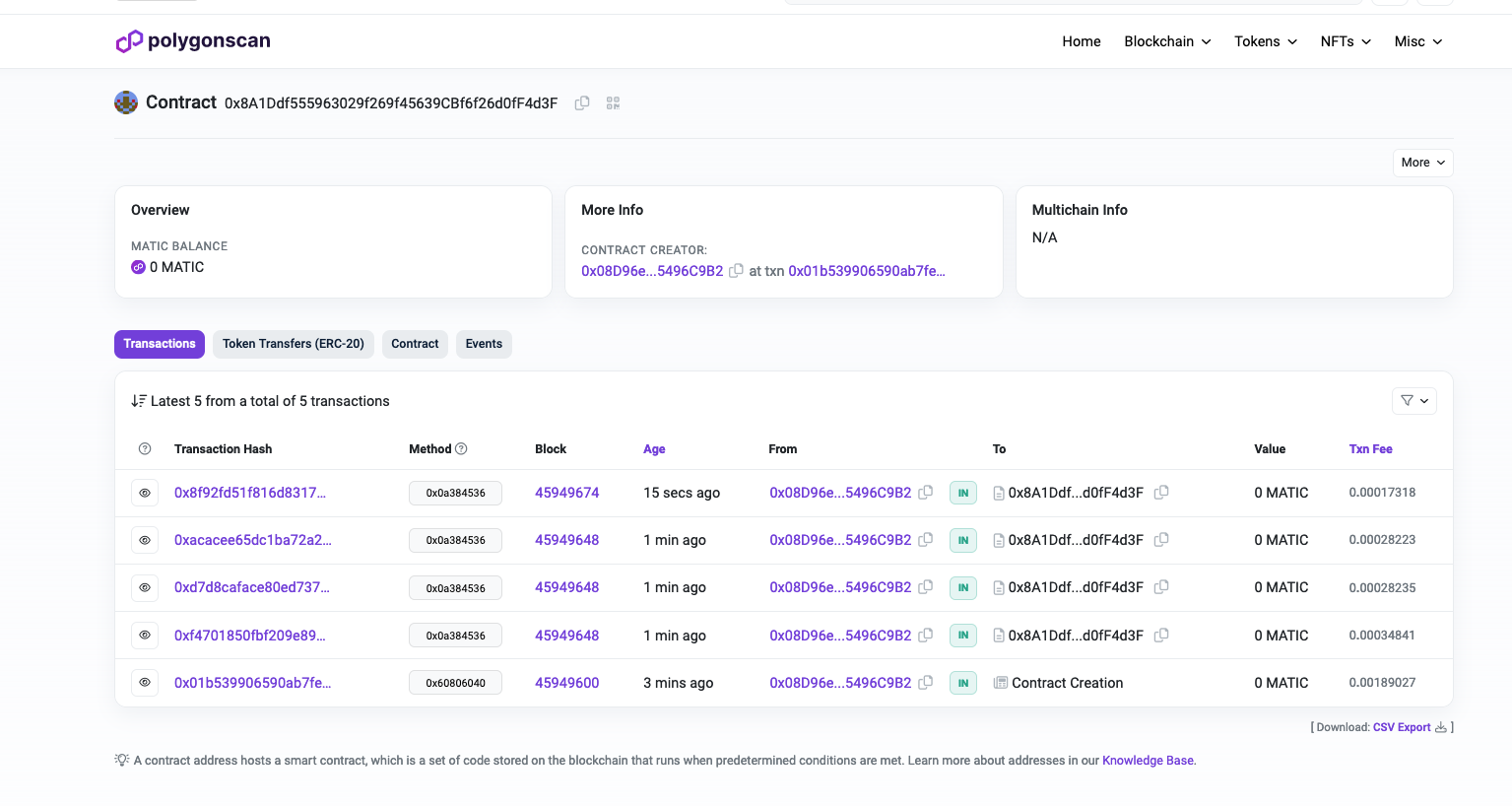Open block 45949674 link
The height and width of the screenshot is (806, 1512).
[566, 493]
